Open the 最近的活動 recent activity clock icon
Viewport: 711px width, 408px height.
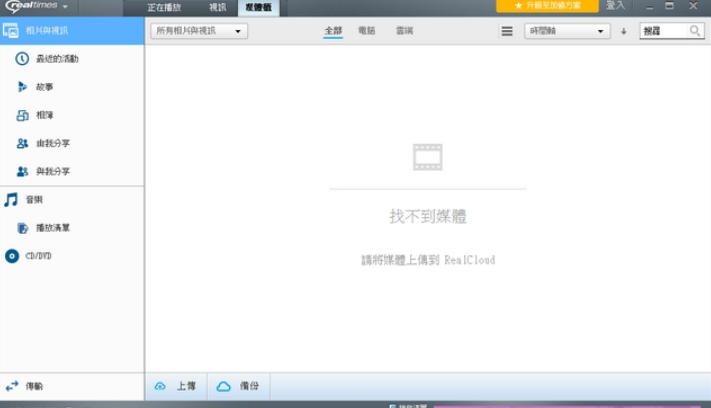(x=22, y=59)
